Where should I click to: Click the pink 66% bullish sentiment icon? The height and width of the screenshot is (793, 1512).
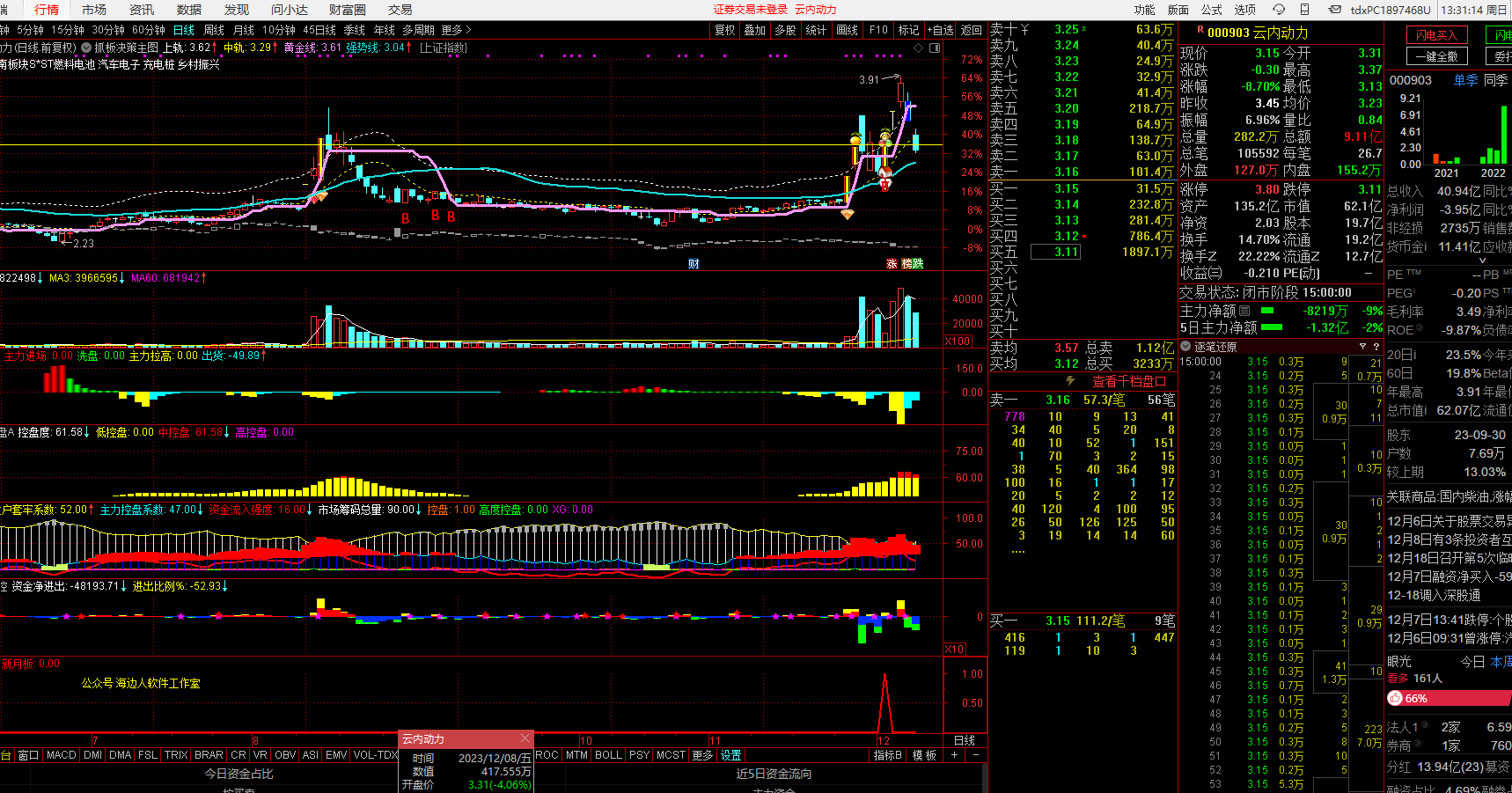tap(1395, 698)
